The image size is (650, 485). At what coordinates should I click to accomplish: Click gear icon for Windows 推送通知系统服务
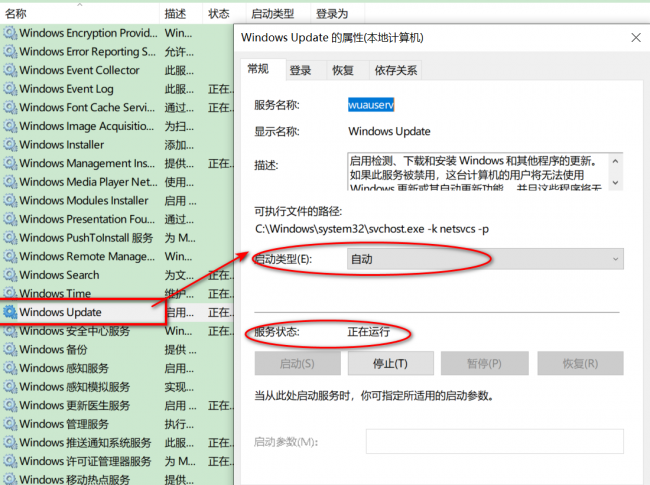tap(10, 443)
